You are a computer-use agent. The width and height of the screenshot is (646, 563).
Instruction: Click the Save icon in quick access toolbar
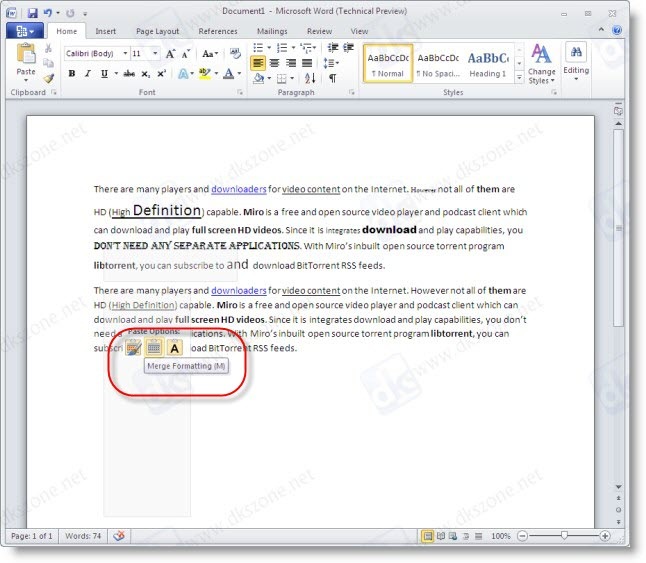33,13
